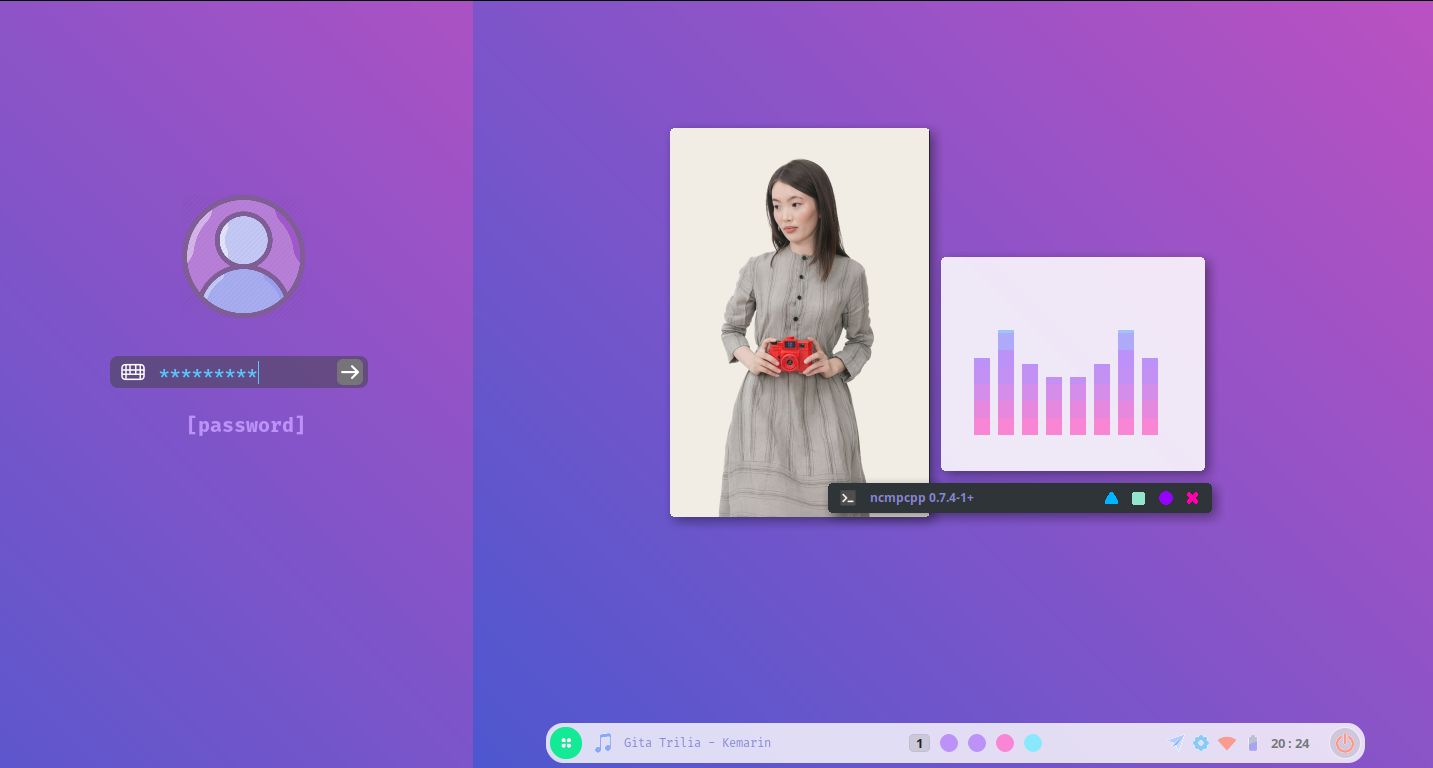The height and width of the screenshot is (768, 1433).
Task: Open the green app launcher button
Action: coord(566,743)
